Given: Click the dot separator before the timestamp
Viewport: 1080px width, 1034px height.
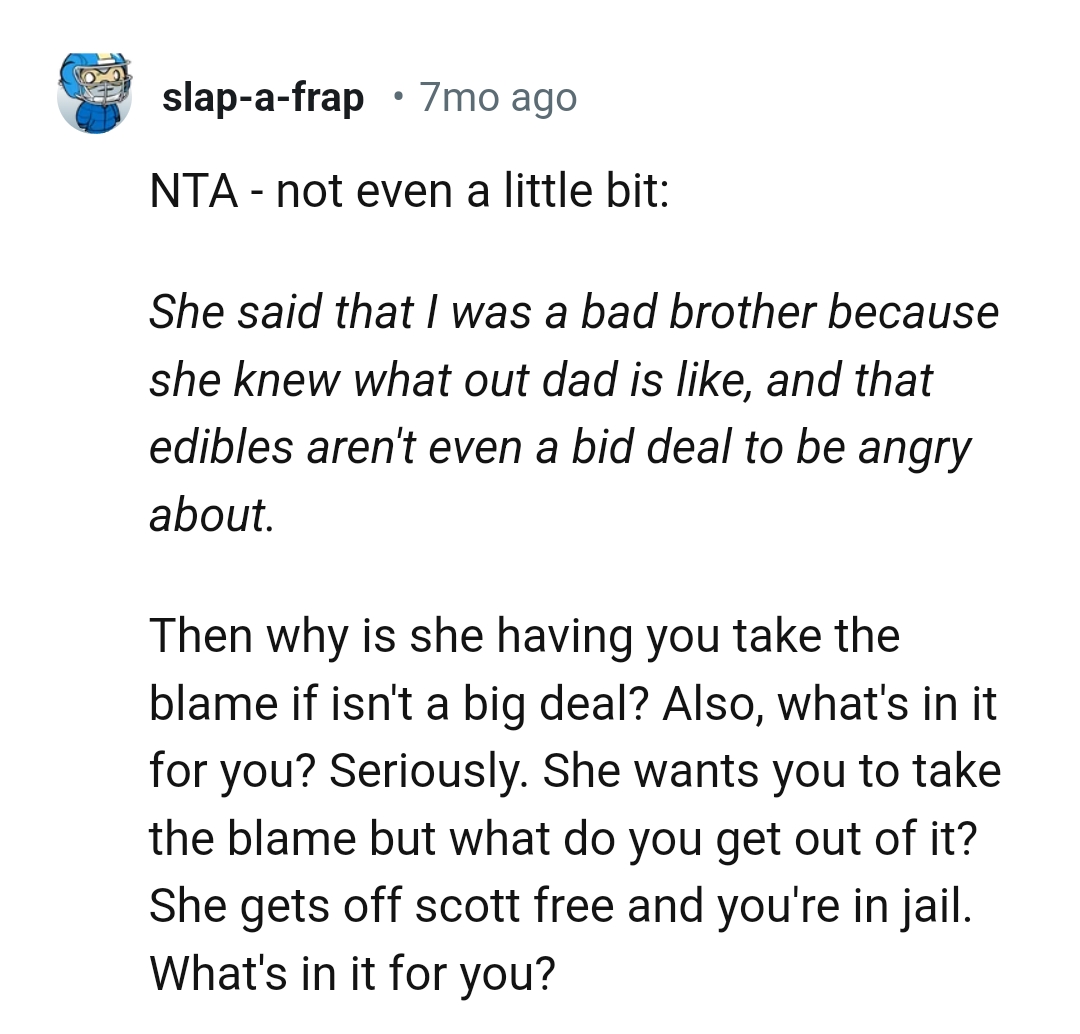Looking at the screenshot, I should [x=399, y=97].
